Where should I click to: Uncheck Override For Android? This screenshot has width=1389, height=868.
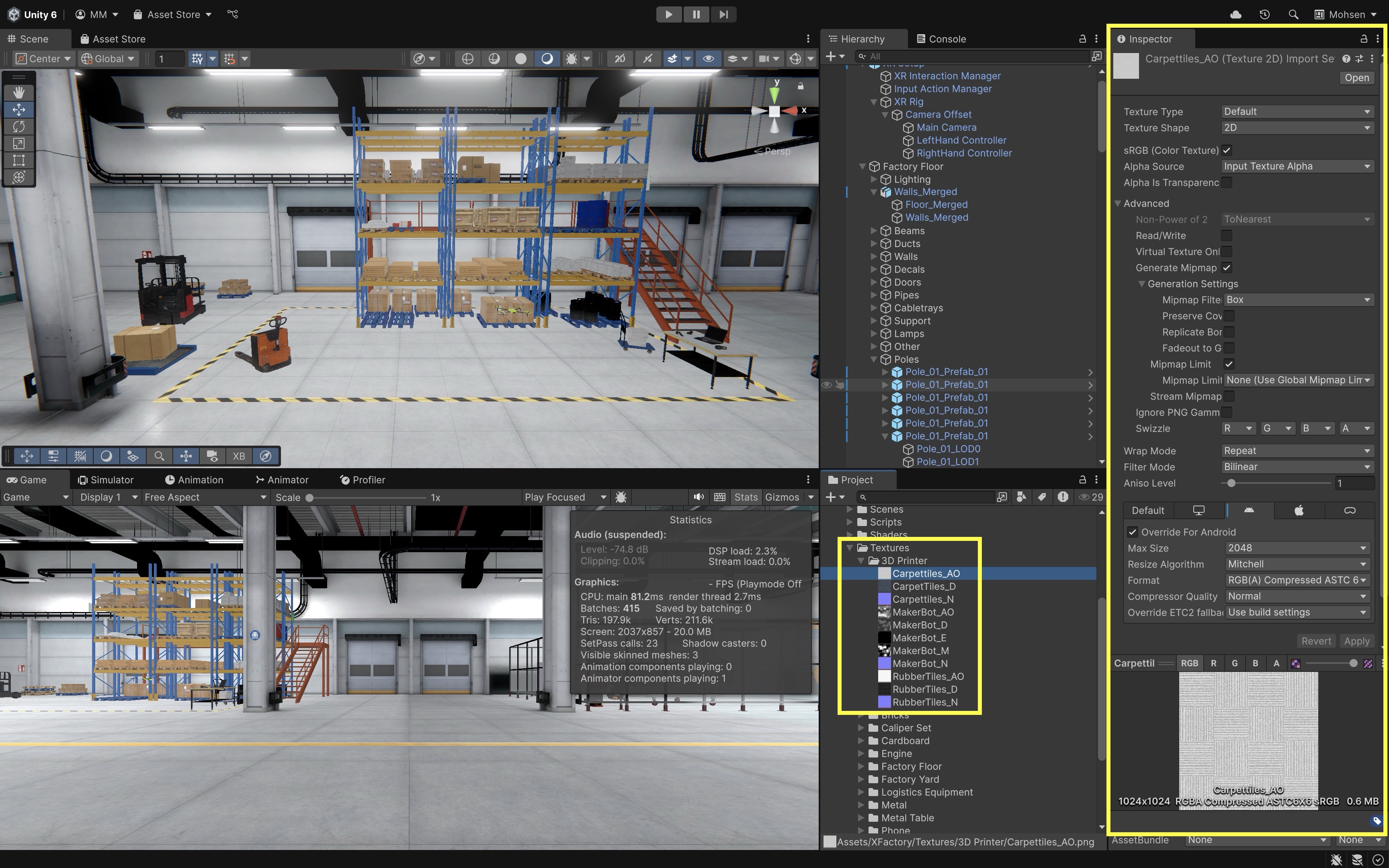click(x=1133, y=532)
